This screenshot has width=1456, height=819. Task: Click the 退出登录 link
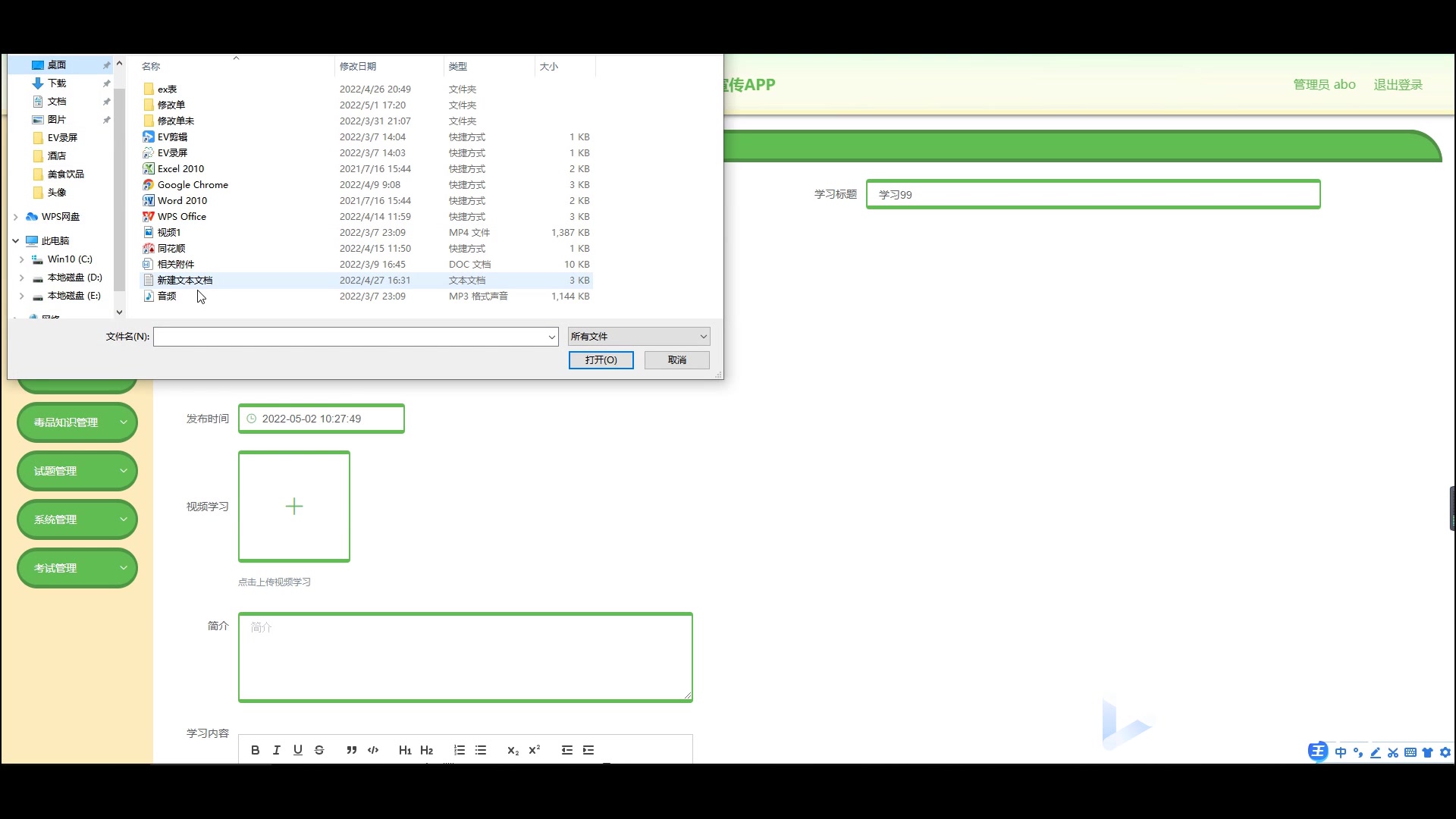(1398, 85)
